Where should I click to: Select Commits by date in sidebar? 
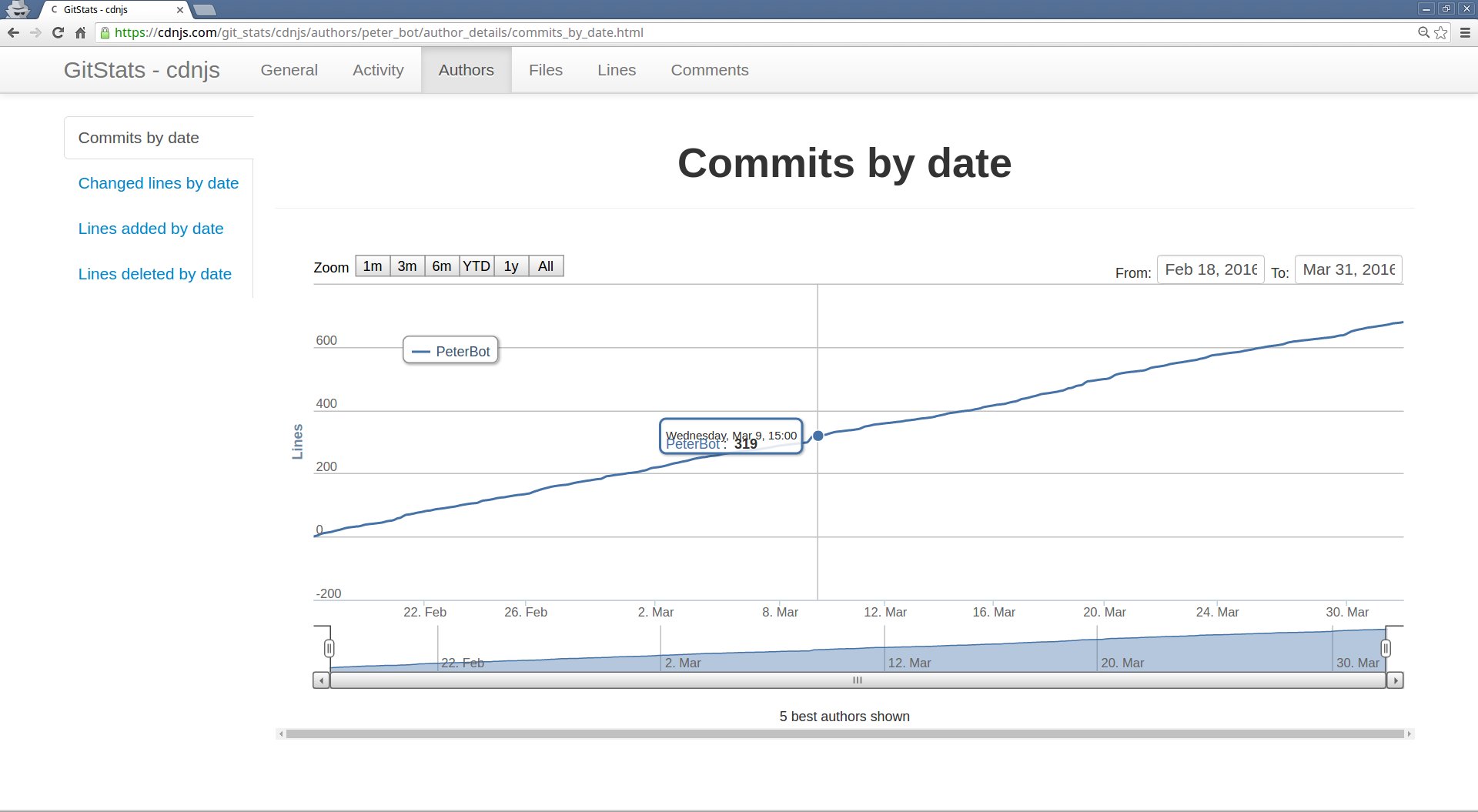click(x=159, y=138)
